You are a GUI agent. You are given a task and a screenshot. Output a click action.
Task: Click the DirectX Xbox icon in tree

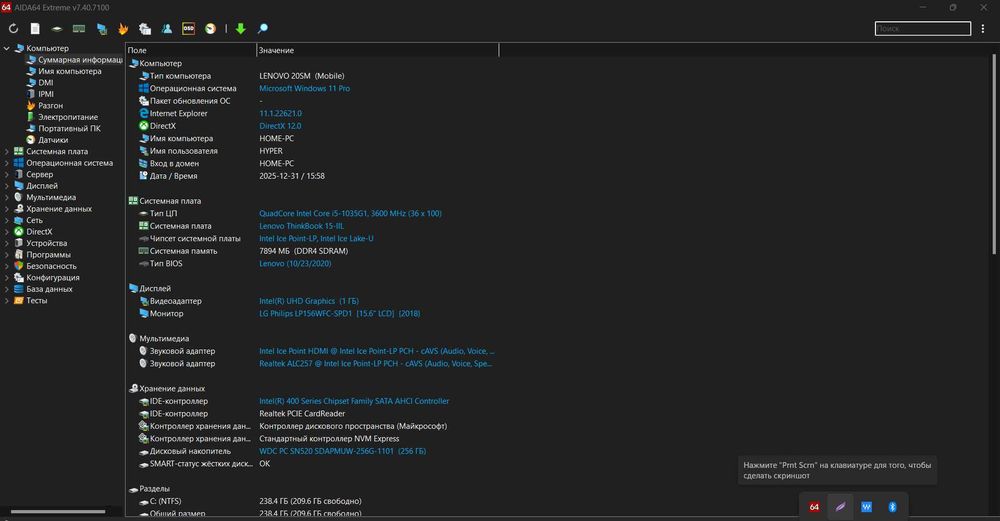point(18,232)
